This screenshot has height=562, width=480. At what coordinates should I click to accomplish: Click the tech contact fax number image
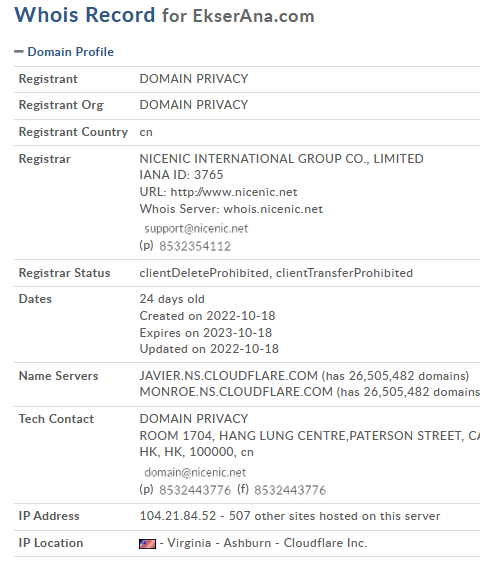point(290,490)
